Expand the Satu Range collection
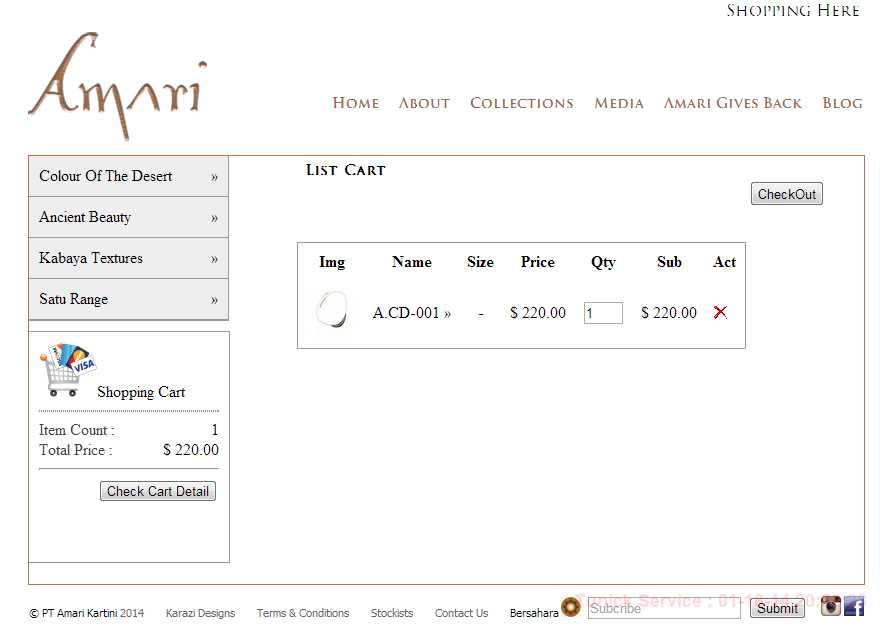 coord(128,299)
